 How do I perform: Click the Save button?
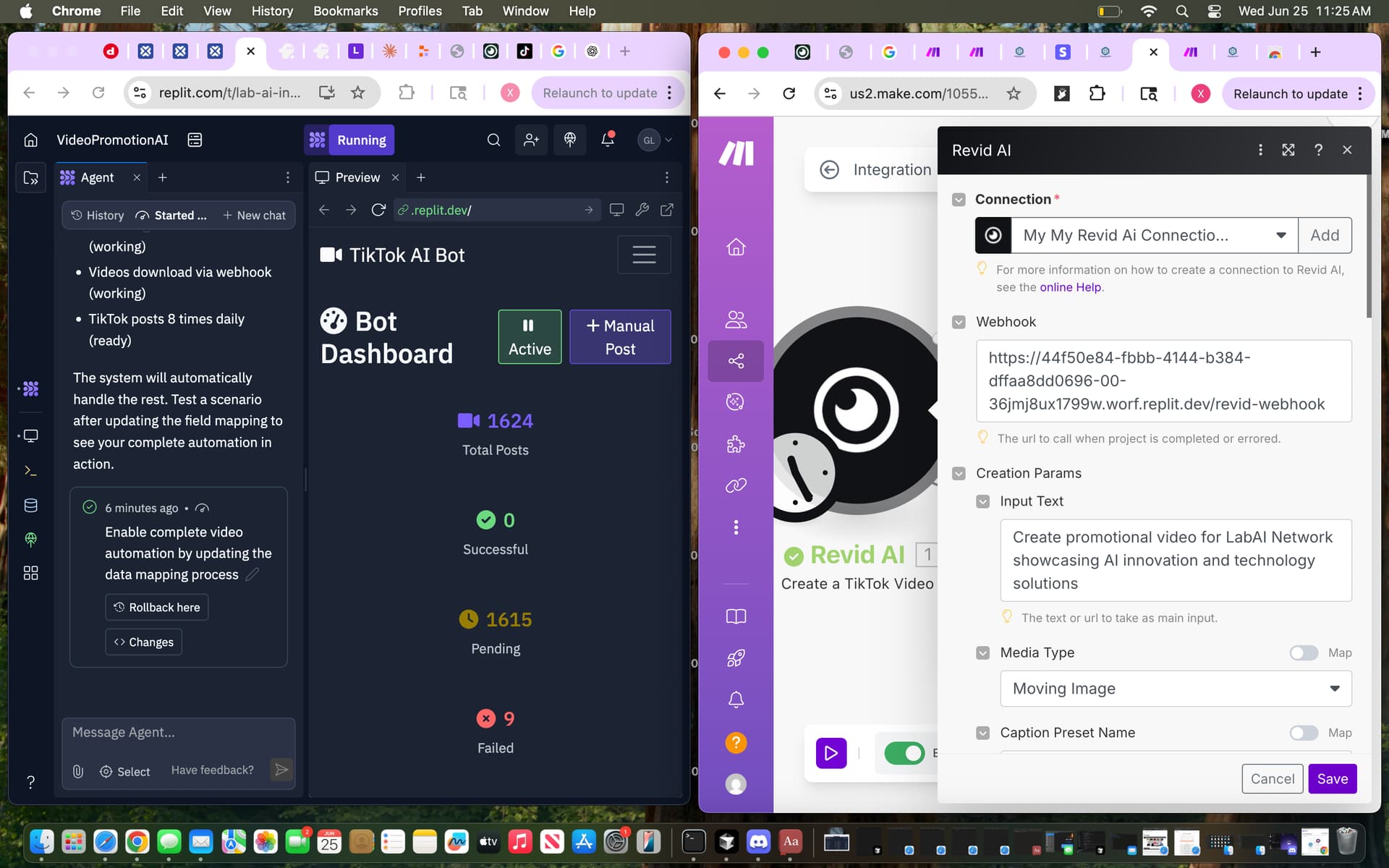[x=1332, y=779]
